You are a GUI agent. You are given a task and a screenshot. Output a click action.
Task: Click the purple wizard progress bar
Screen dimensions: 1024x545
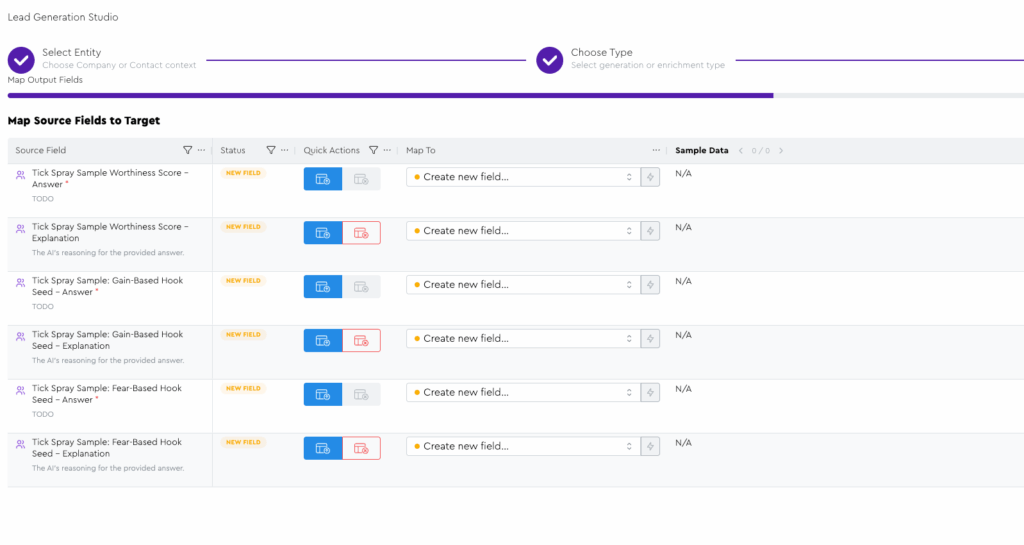(390, 96)
